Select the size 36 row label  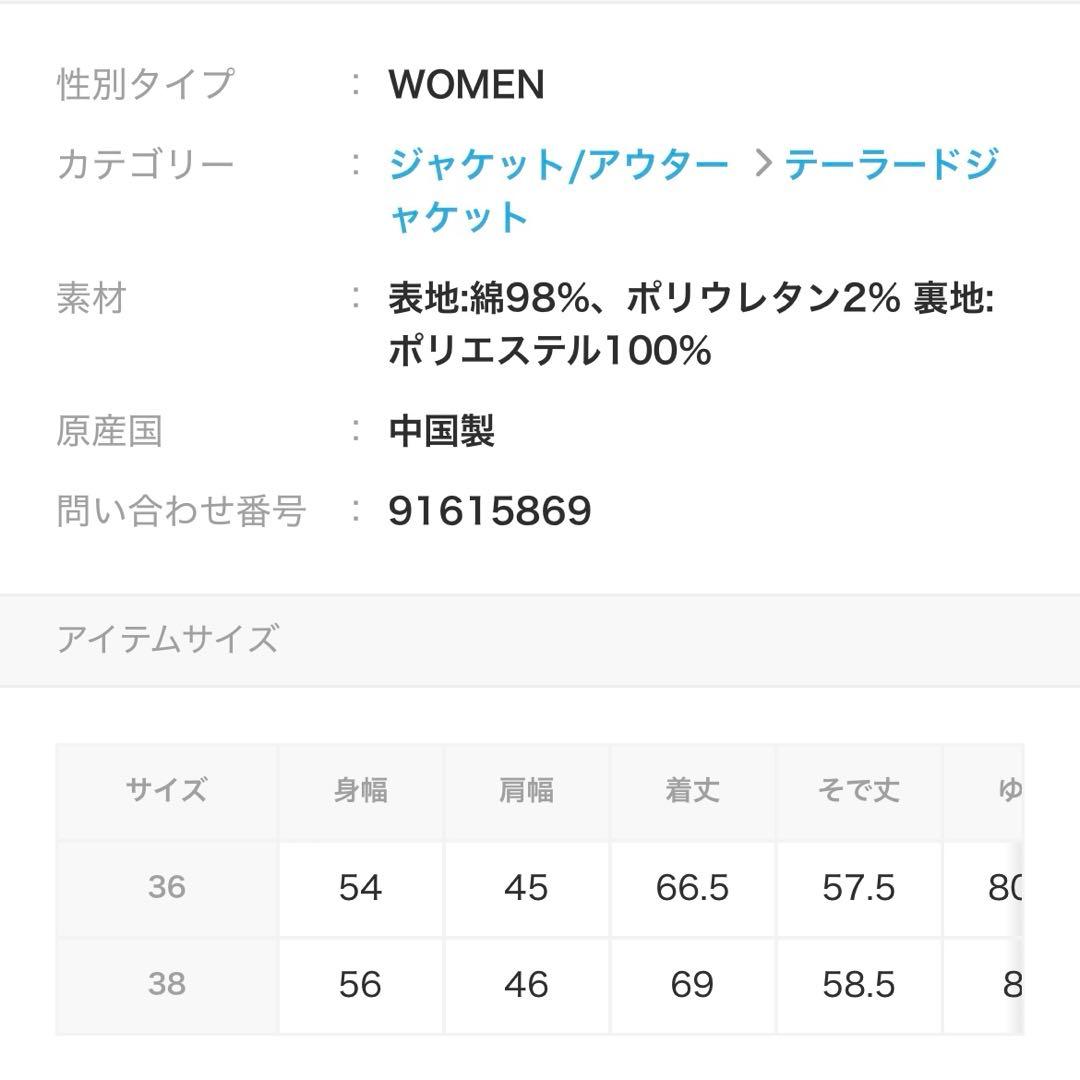pyautogui.click(x=166, y=888)
